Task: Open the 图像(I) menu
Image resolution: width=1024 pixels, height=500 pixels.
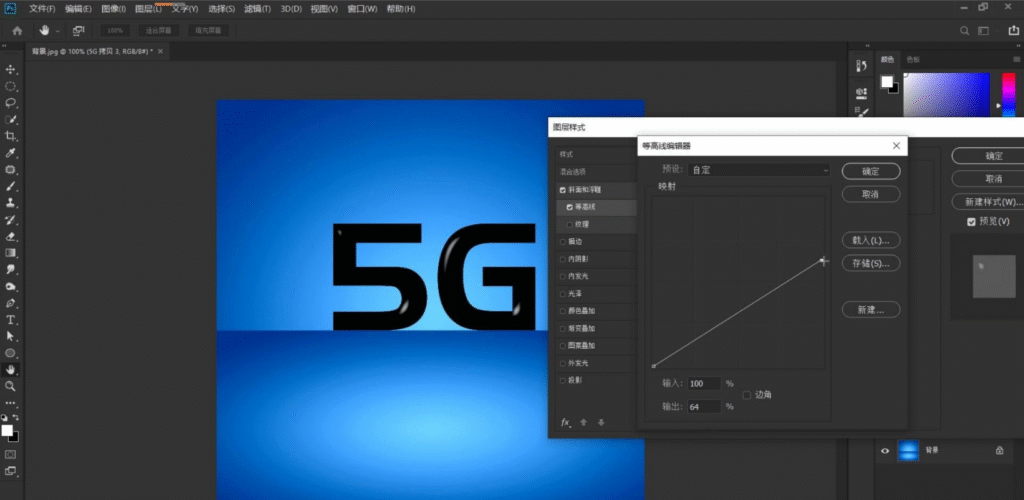Action: tap(114, 9)
